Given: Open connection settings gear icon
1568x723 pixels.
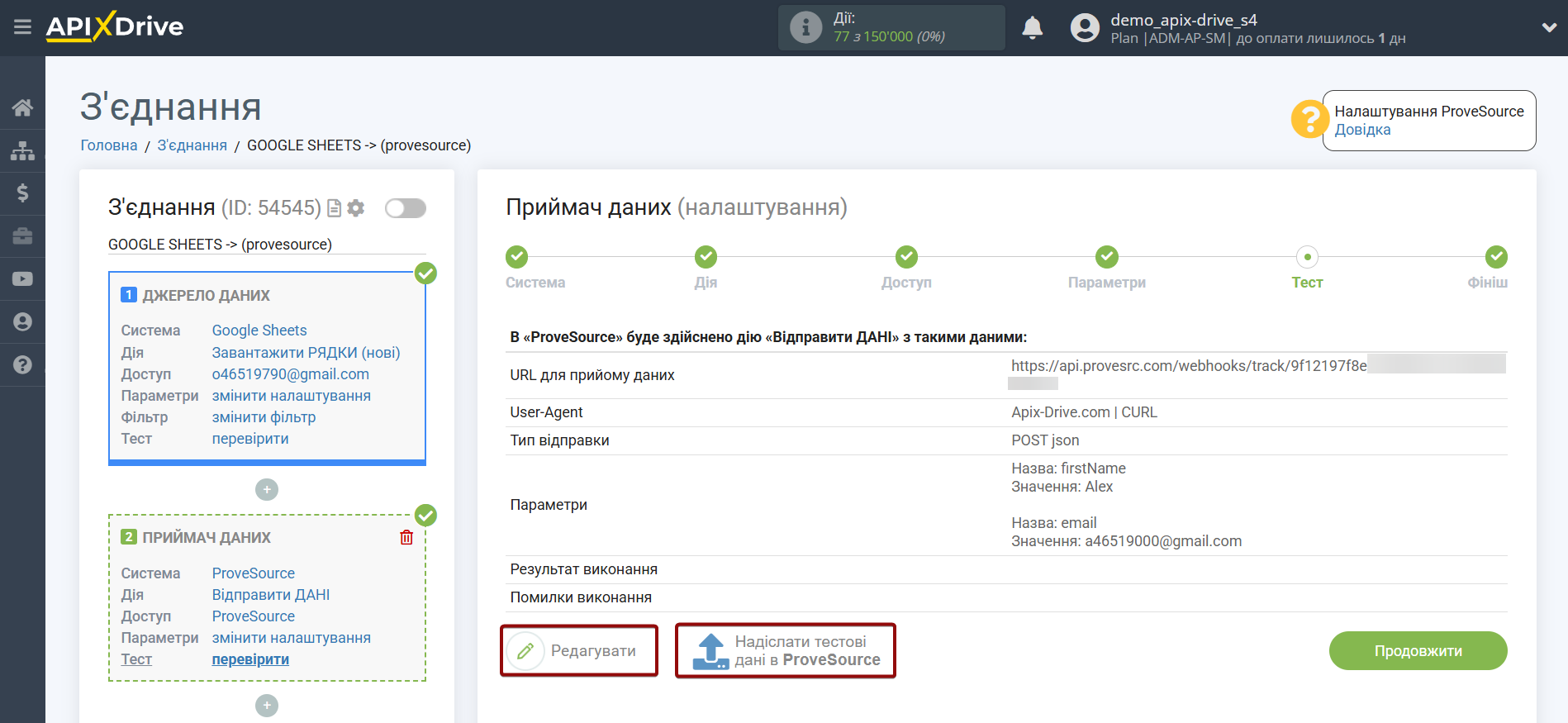Looking at the screenshot, I should click(x=356, y=208).
